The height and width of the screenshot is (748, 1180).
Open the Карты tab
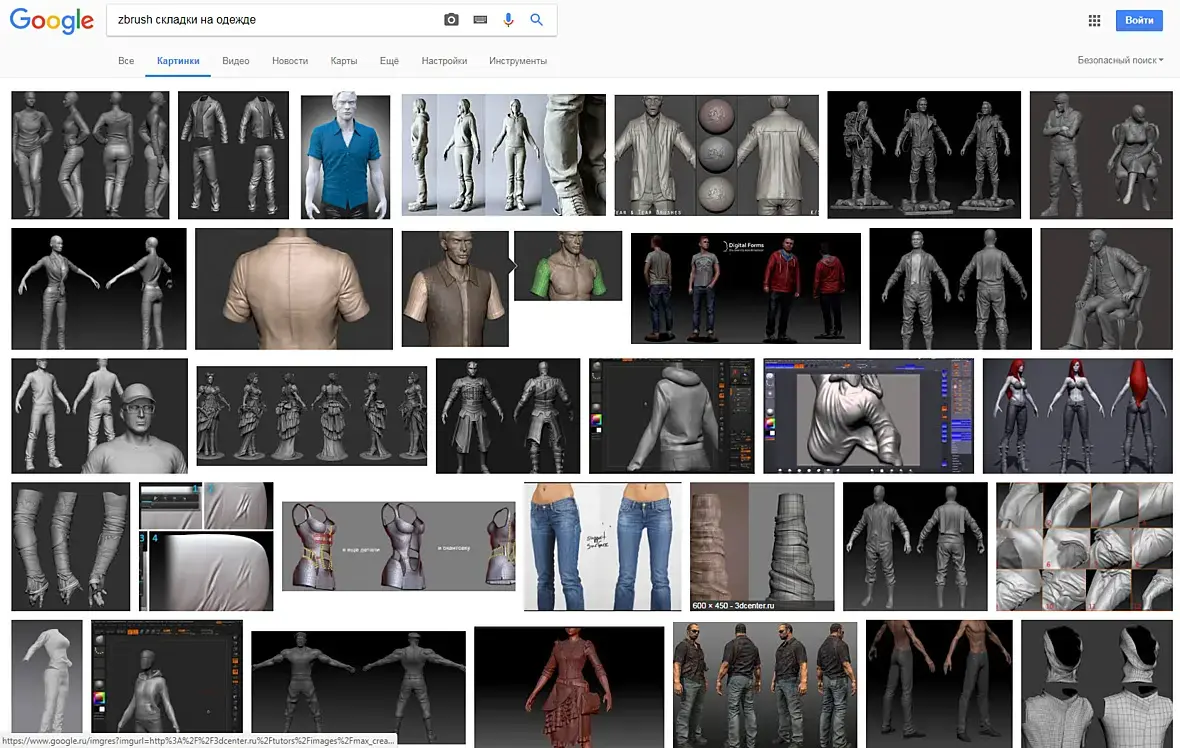(x=344, y=61)
